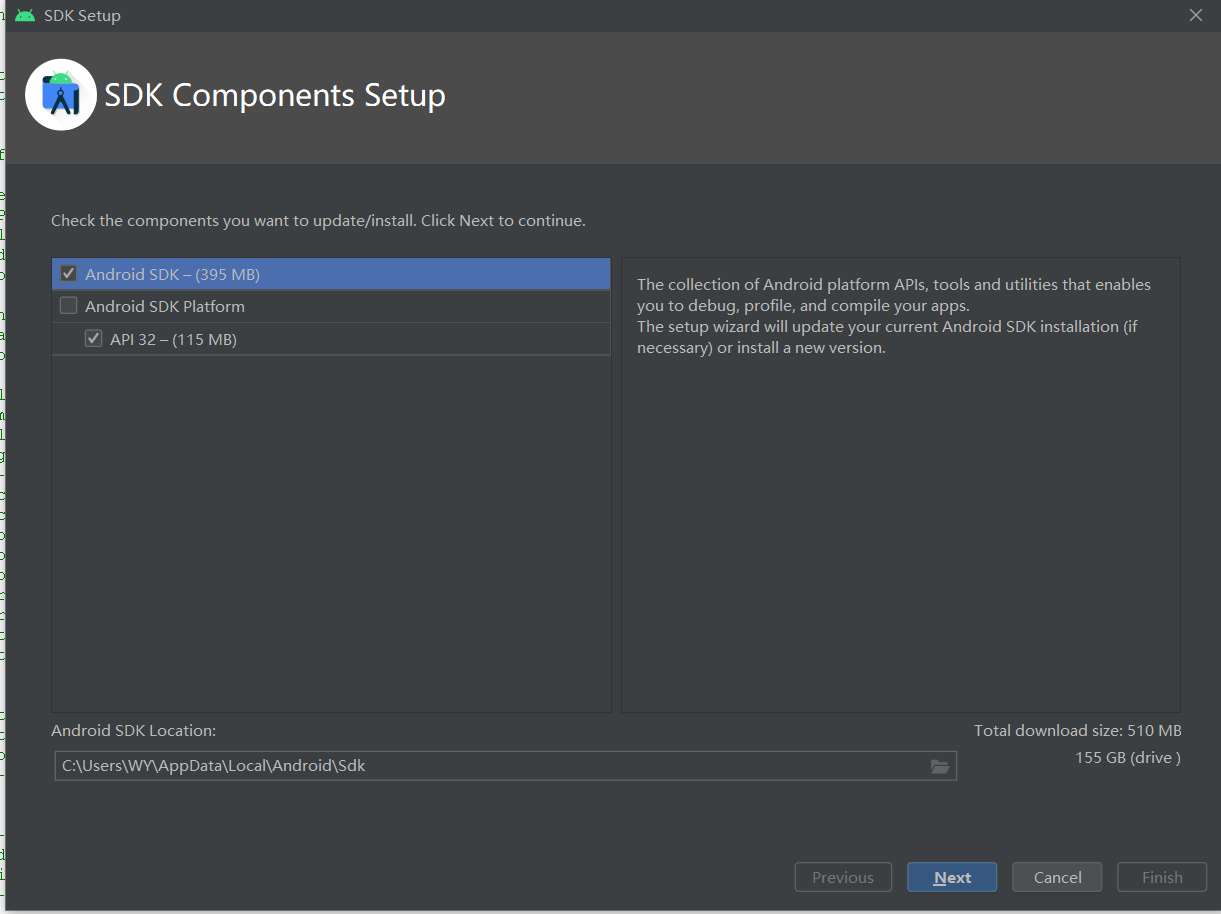Proceed with the Next button

click(951, 877)
